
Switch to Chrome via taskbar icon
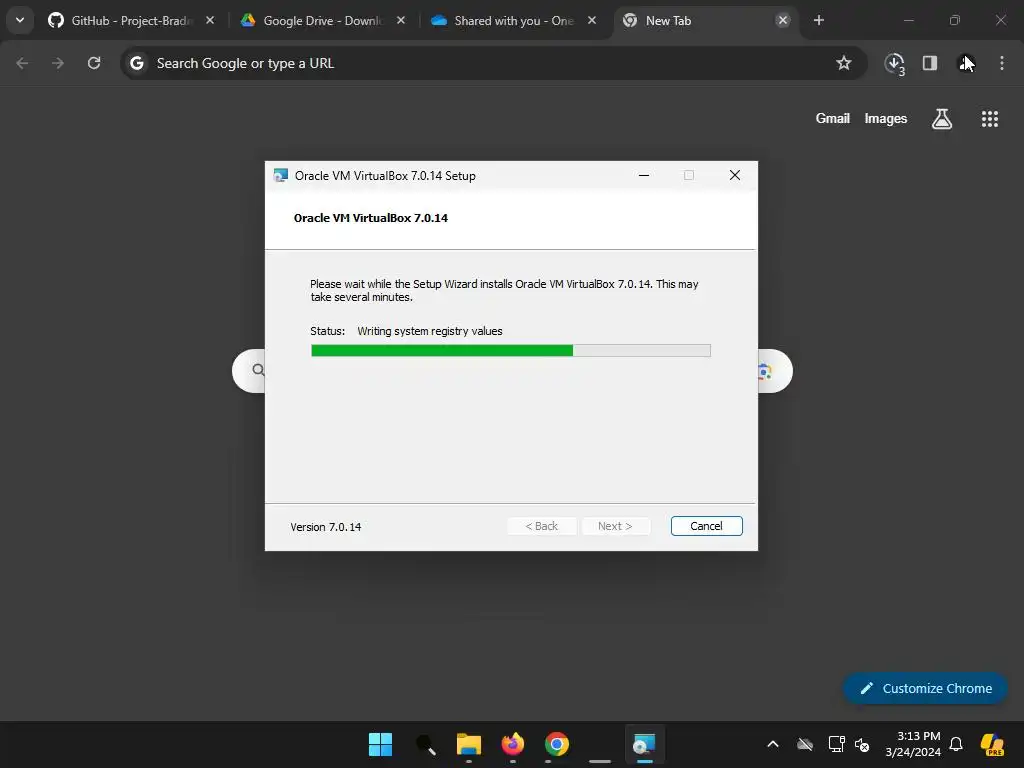pyautogui.click(x=556, y=744)
